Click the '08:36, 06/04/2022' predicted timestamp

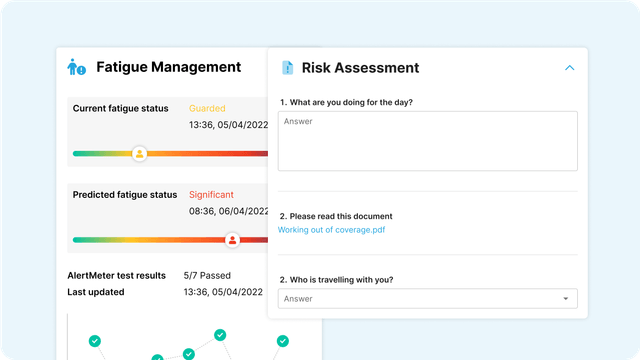pyautogui.click(x=228, y=211)
